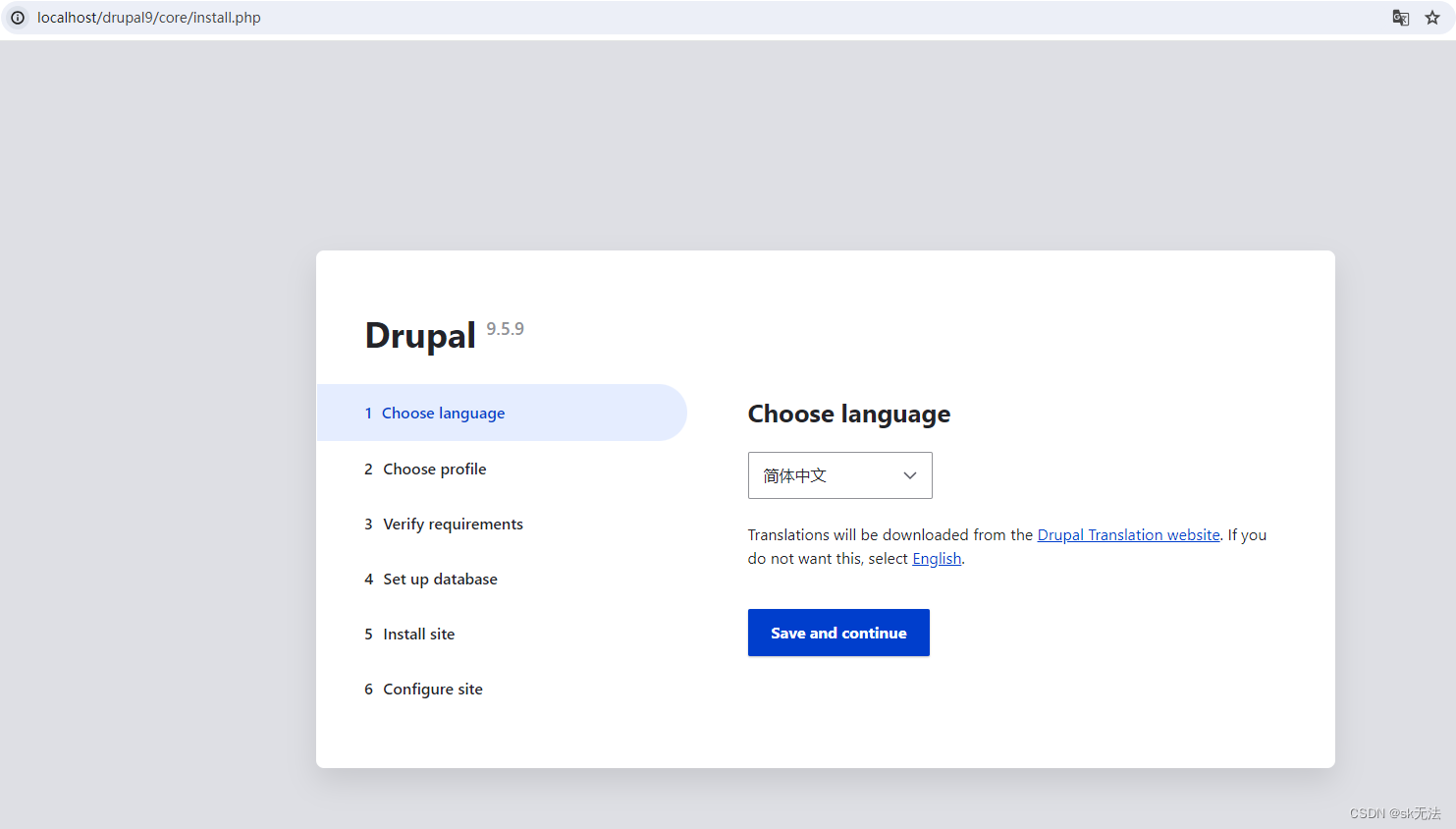Select the Install site step
Screen dimensions: 1456x829
click(409, 634)
